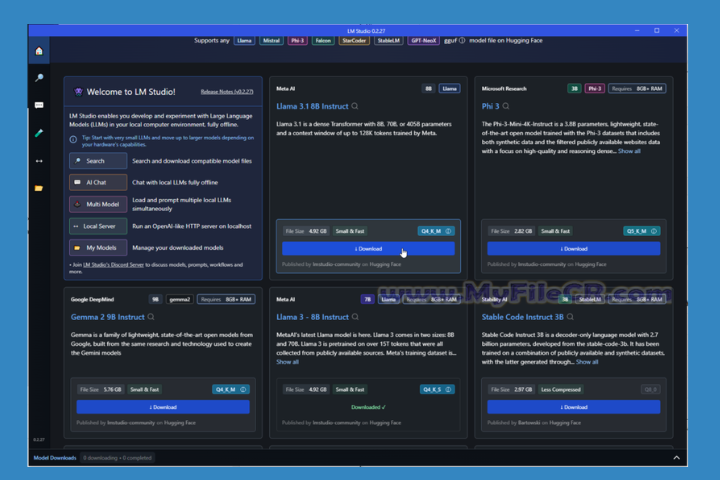Click the Mistral architecture tag

click(271, 40)
